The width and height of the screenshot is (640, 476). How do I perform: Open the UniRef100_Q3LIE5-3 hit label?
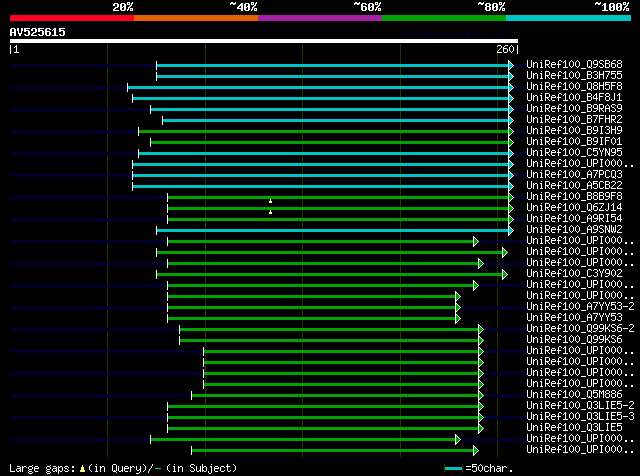[580, 416]
